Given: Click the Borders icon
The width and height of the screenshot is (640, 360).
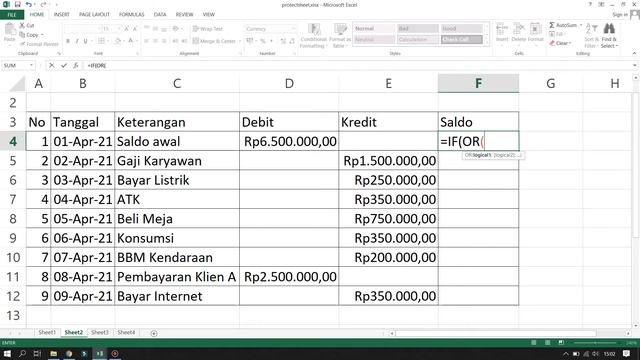Looking at the screenshot, I should (x=101, y=41).
